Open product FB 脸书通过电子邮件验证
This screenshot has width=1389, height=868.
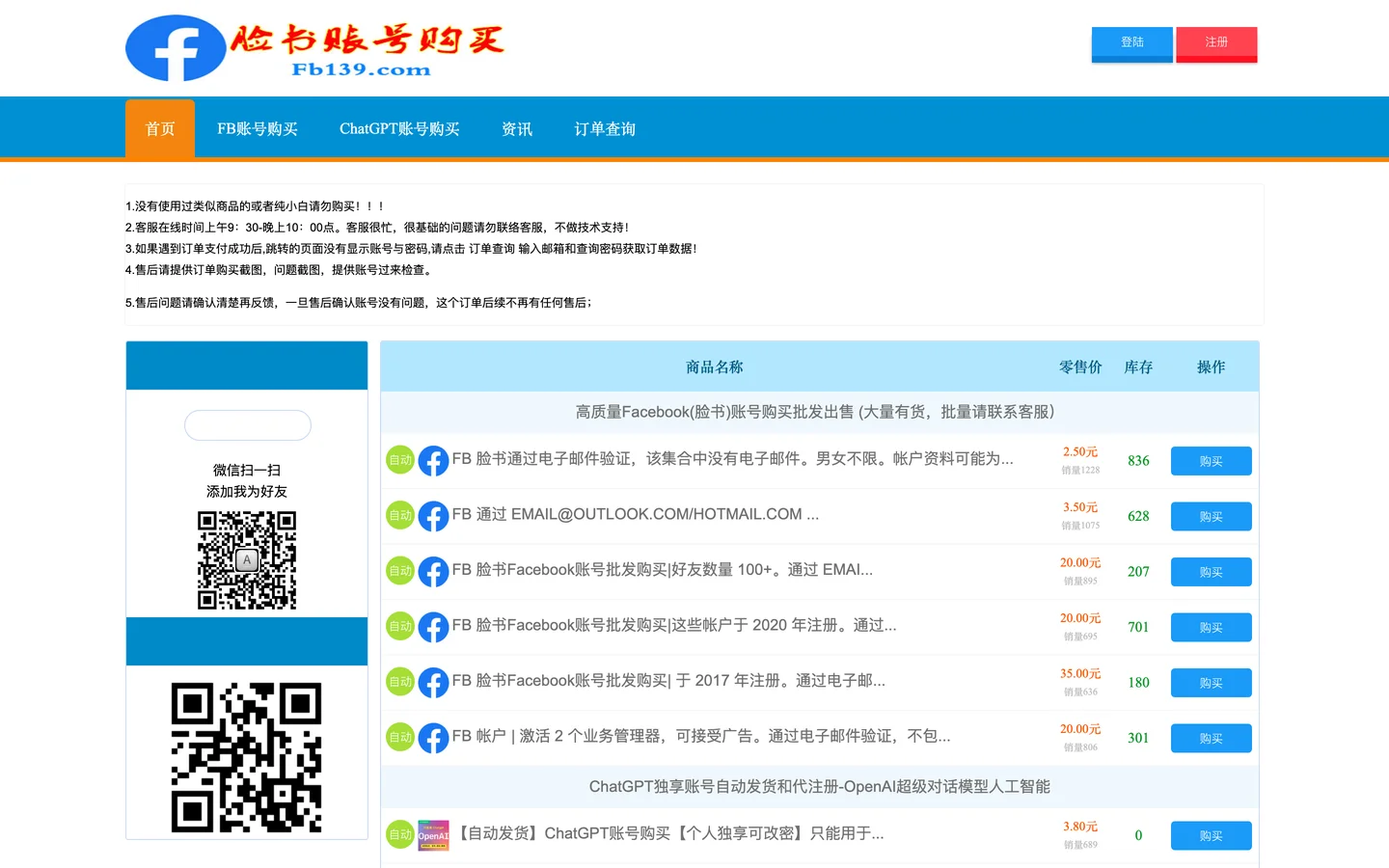[x=733, y=459]
